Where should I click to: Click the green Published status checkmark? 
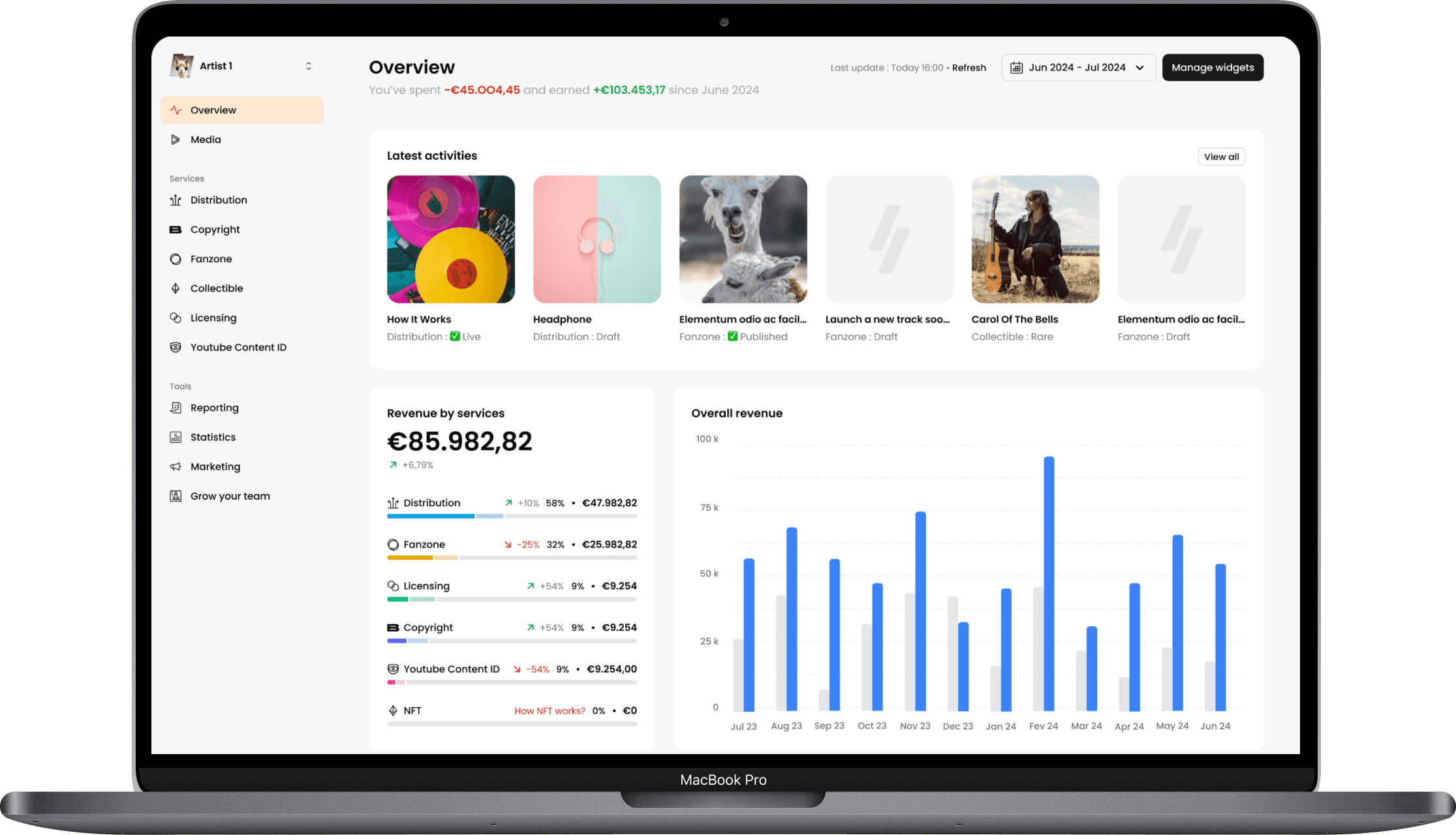point(732,337)
